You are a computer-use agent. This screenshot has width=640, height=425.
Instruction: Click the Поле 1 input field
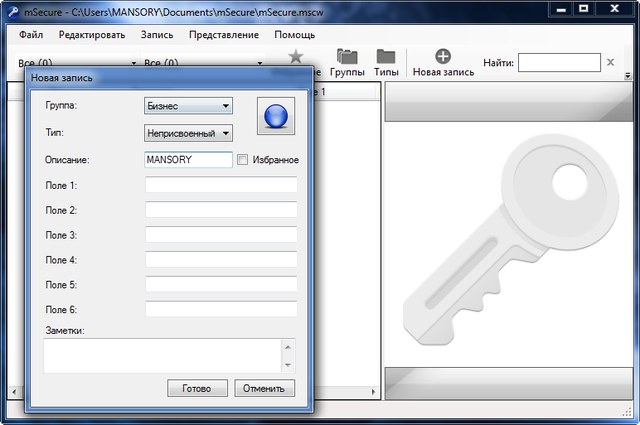tap(221, 185)
